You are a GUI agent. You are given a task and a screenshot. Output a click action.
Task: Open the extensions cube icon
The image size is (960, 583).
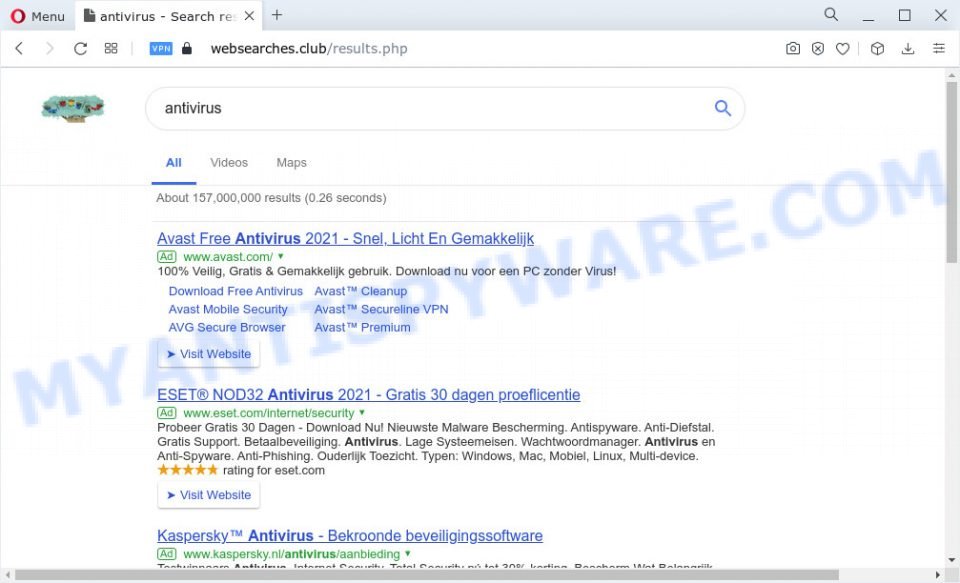pyautogui.click(x=877, y=48)
